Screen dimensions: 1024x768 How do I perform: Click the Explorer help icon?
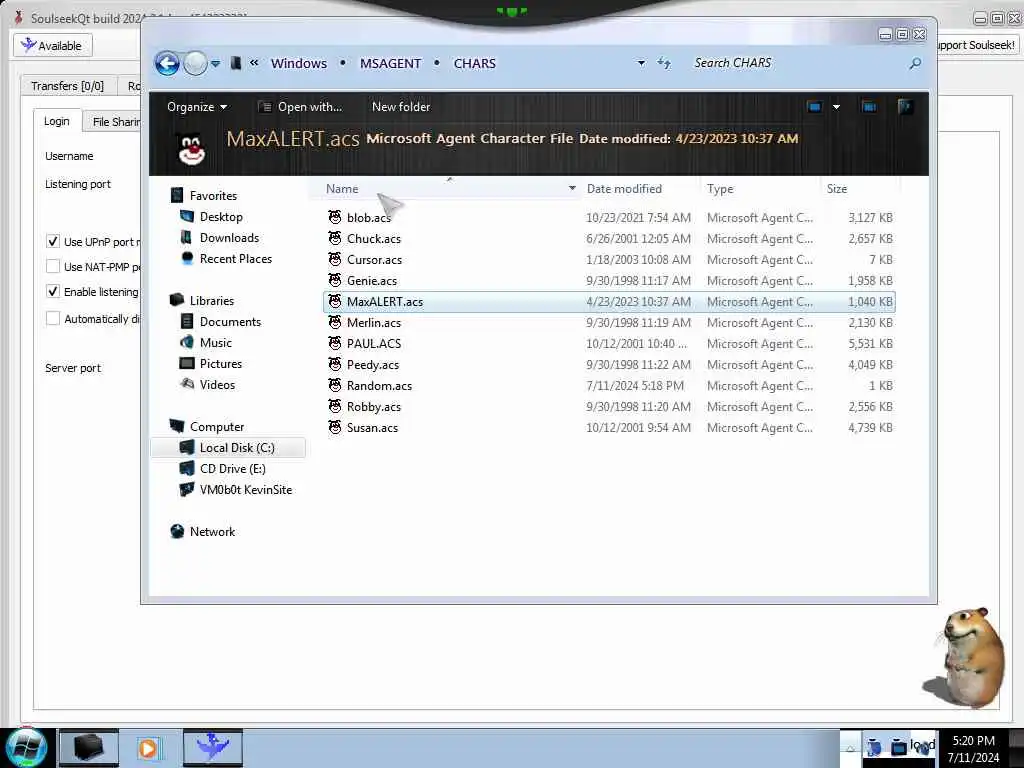tap(905, 106)
